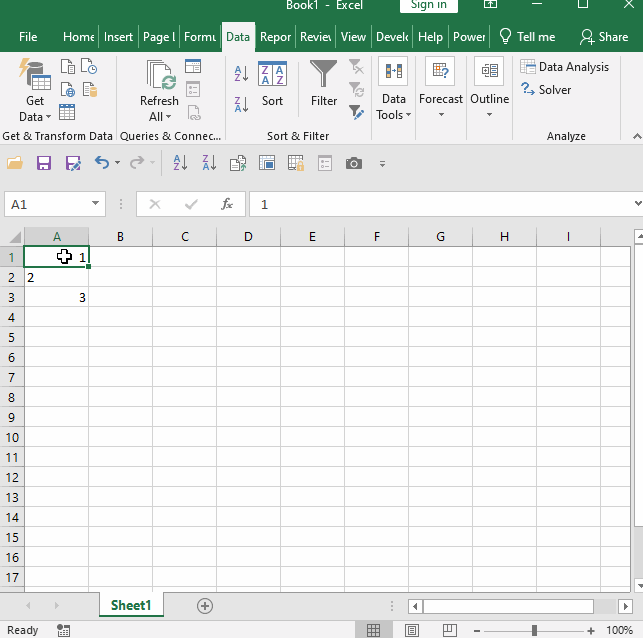Switch to Normal view in status bar
643x638 pixels.
[x=373, y=630]
